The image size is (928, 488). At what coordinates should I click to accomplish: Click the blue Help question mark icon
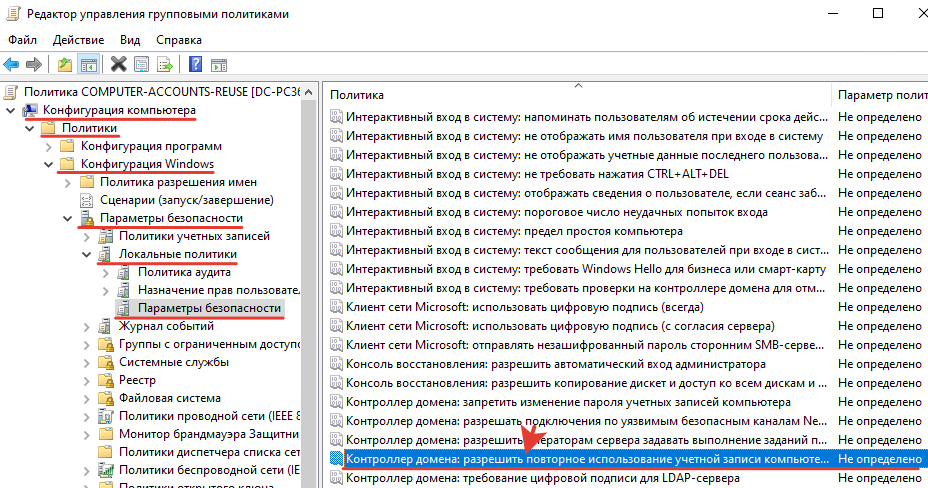click(x=194, y=65)
